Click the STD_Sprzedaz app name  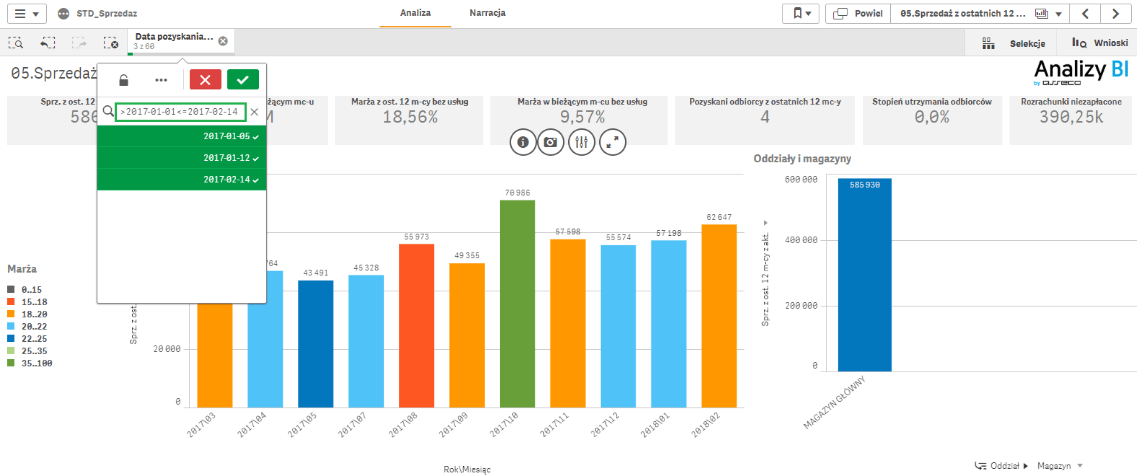pos(107,14)
